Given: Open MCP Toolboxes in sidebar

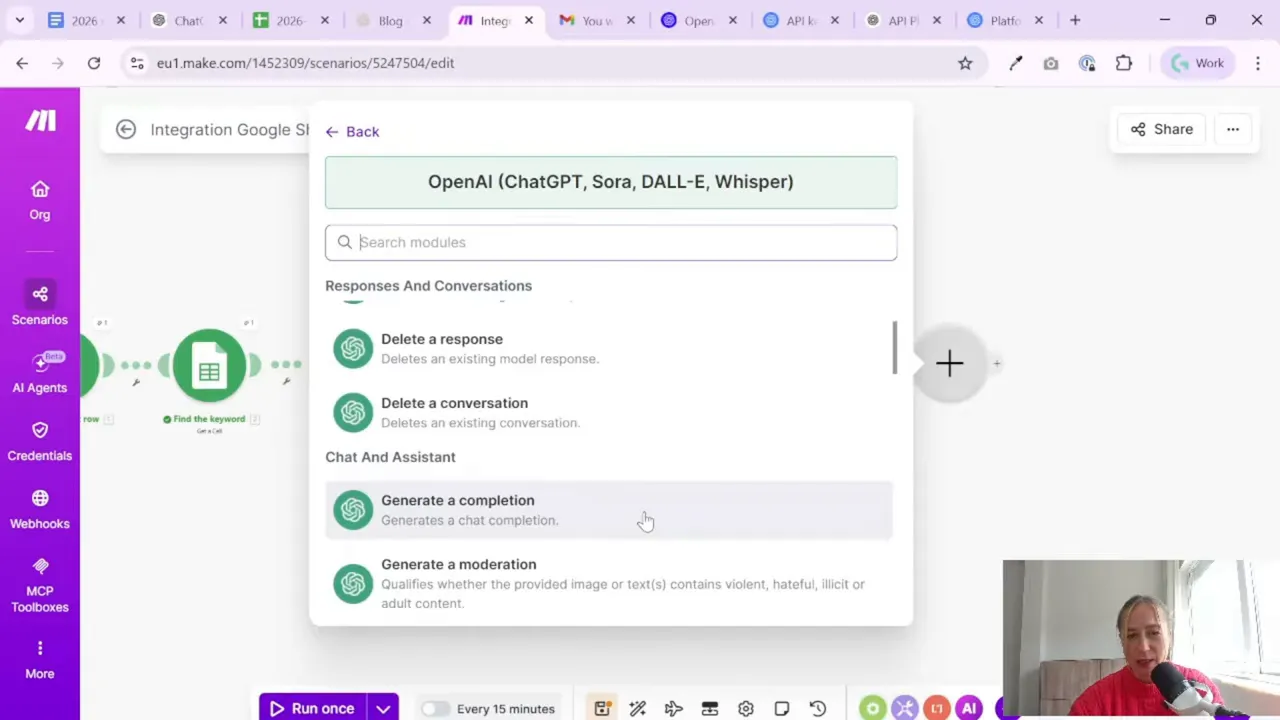Looking at the screenshot, I should 40,585.
